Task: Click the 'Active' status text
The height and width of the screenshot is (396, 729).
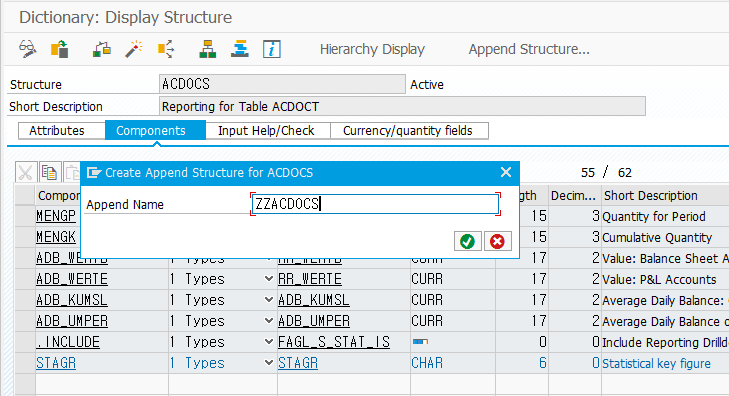Action: pos(427,85)
